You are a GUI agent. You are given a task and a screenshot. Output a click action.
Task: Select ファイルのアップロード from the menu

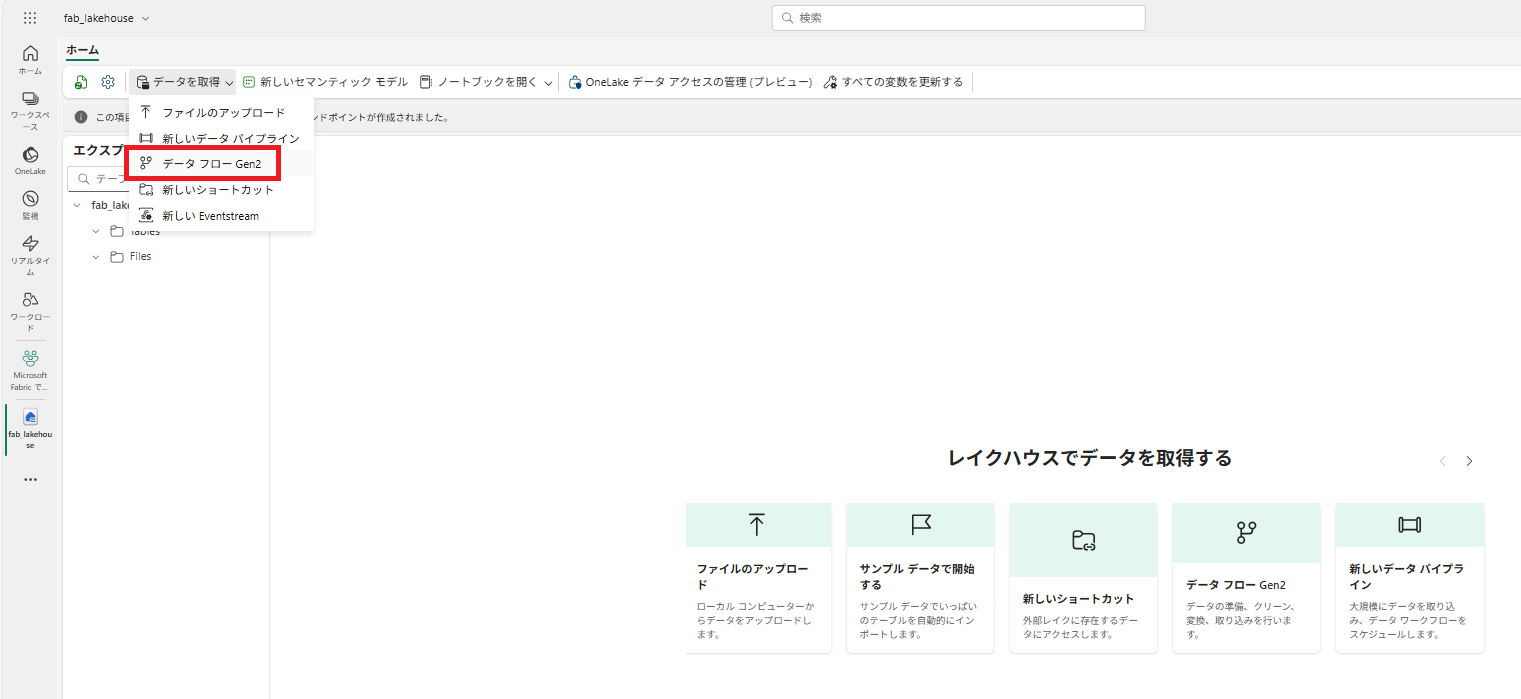pos(221,113)
